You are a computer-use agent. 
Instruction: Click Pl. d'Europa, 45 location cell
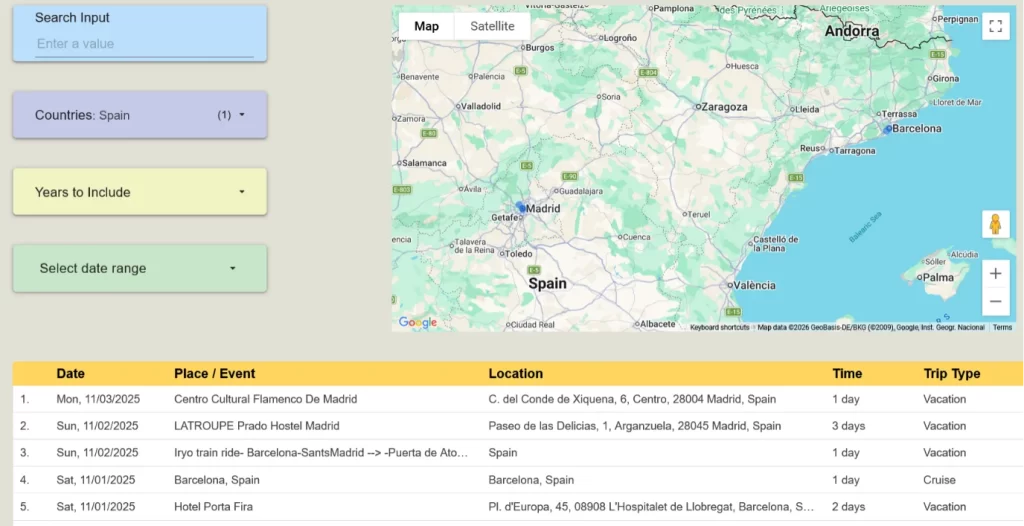click(651, 507)
